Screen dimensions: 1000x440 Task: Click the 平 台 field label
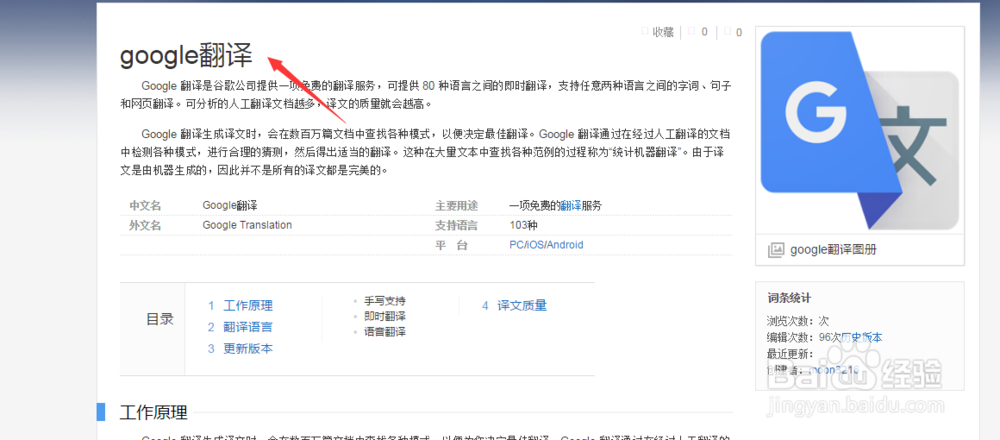coord(452,245)
